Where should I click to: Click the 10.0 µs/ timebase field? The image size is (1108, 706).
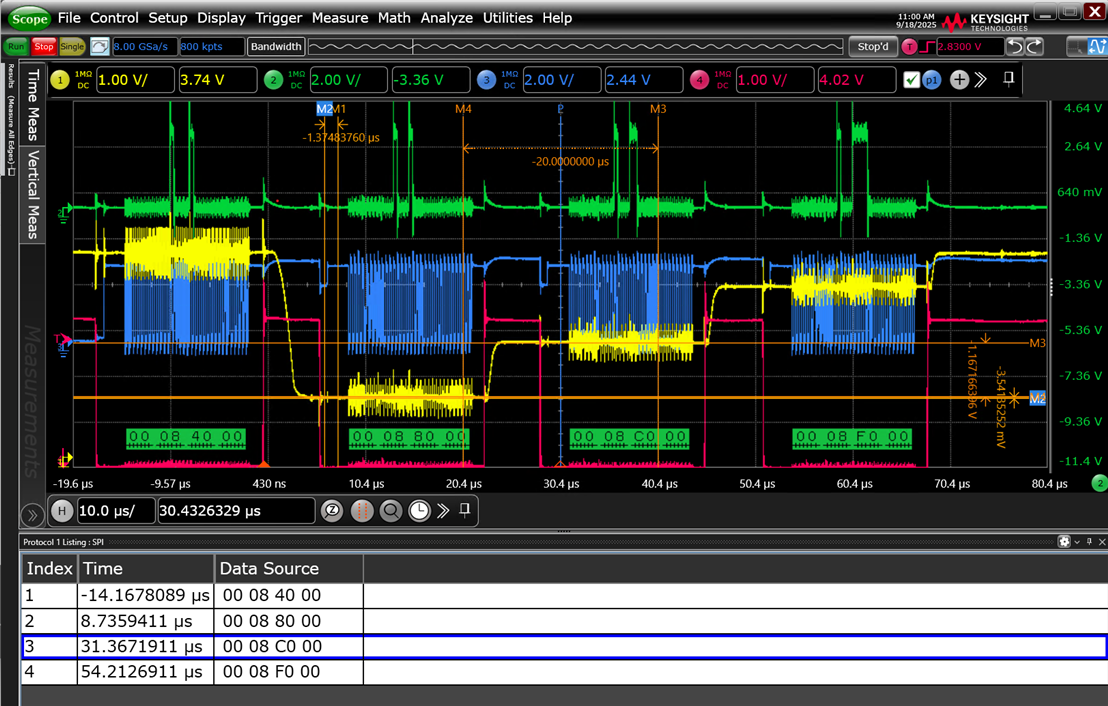[x=116, y=510]
